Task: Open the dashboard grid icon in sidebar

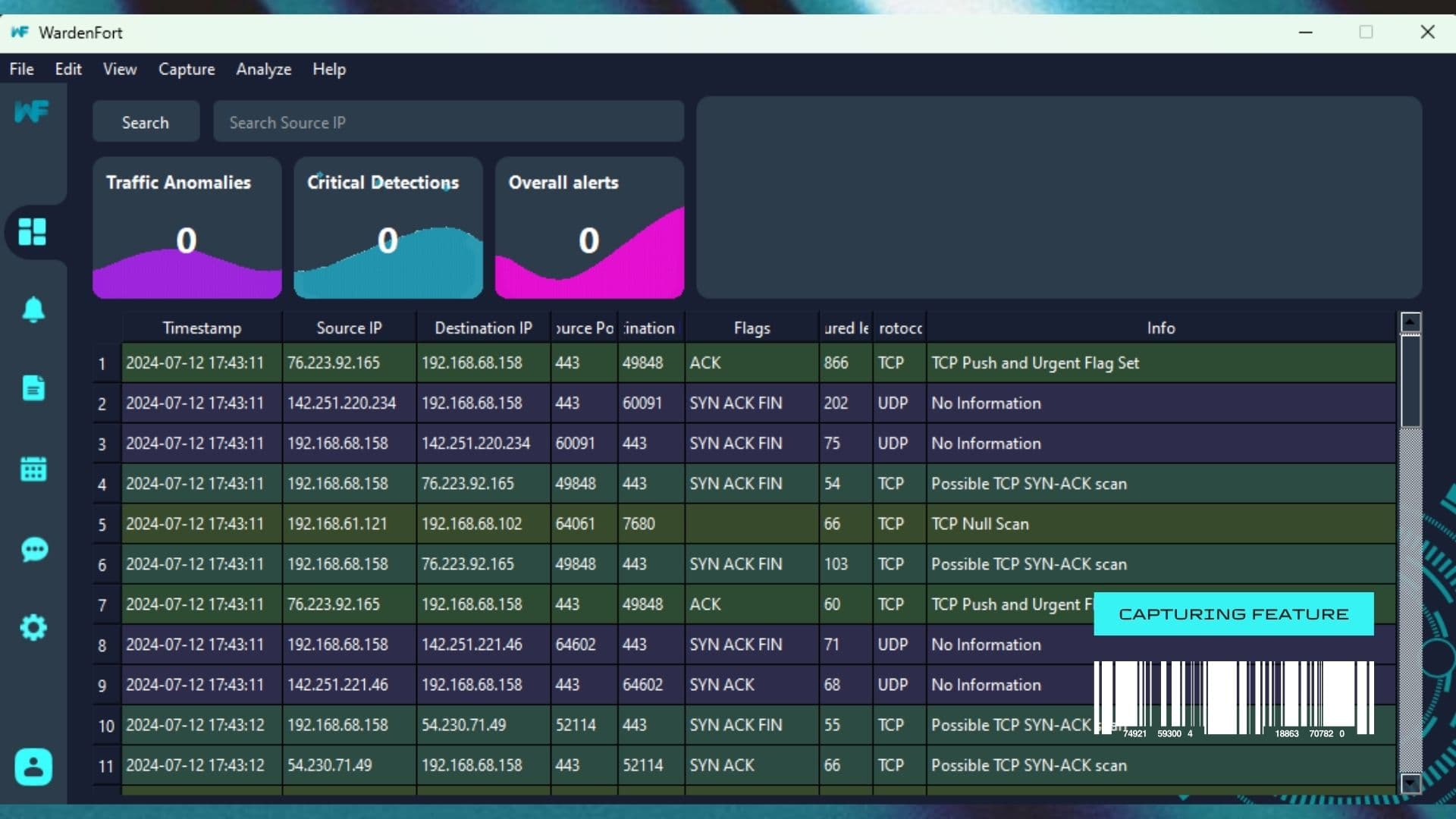Action: [x=33, y=231]
